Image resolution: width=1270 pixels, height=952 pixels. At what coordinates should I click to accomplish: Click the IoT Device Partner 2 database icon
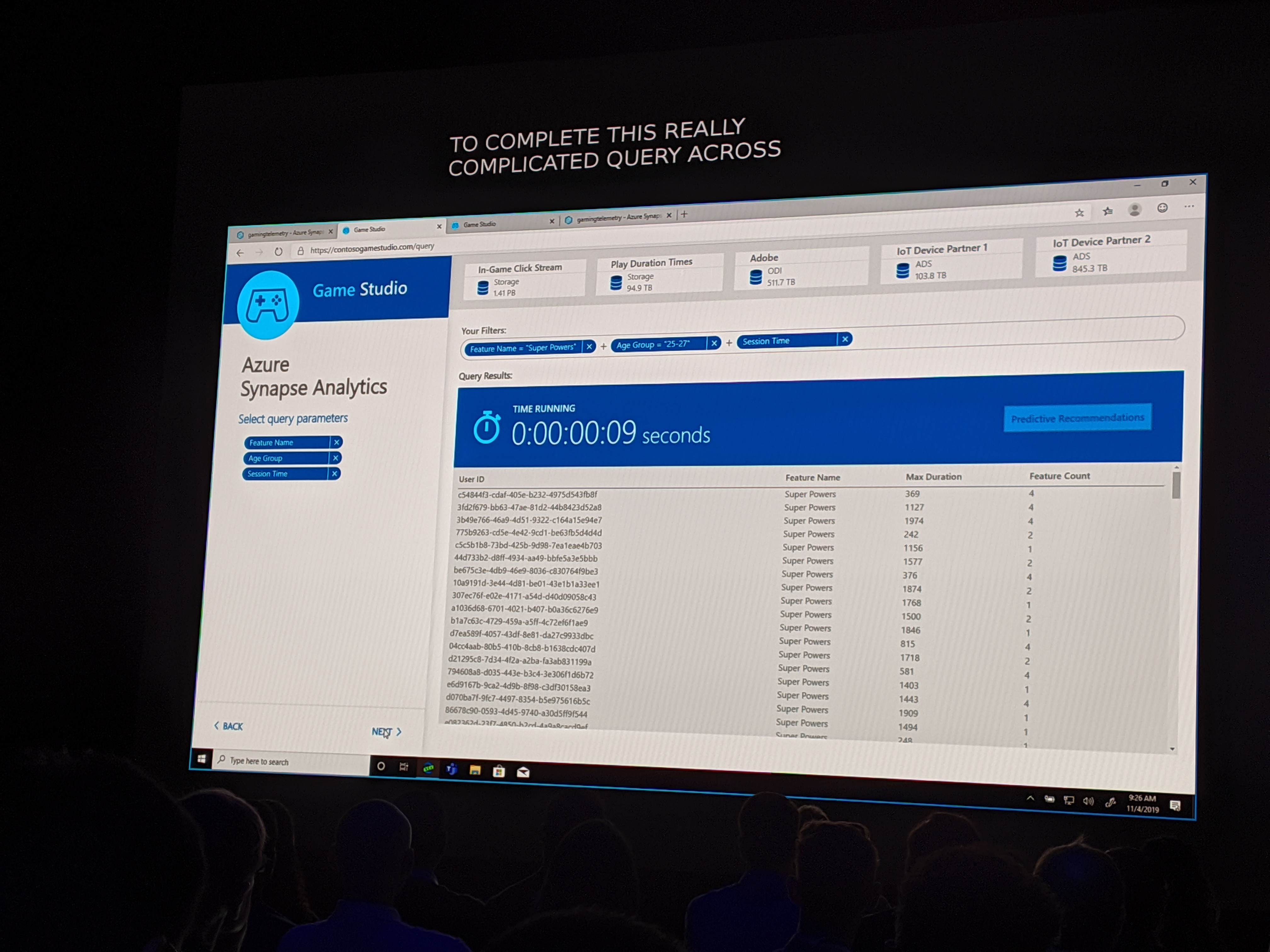(x=1059, y=263)
